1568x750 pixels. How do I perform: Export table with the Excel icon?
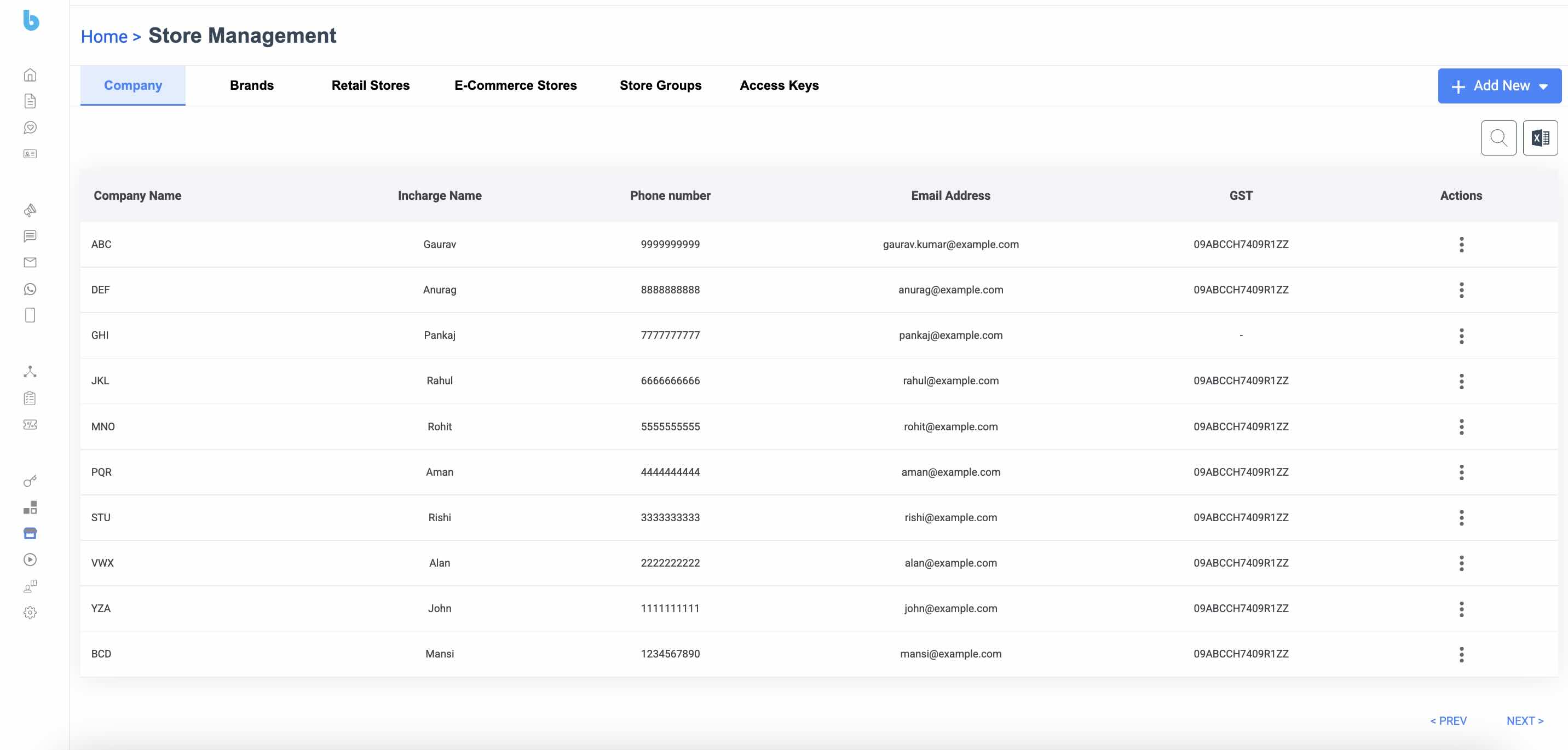pyautogui.click(x=1540, y=138)
